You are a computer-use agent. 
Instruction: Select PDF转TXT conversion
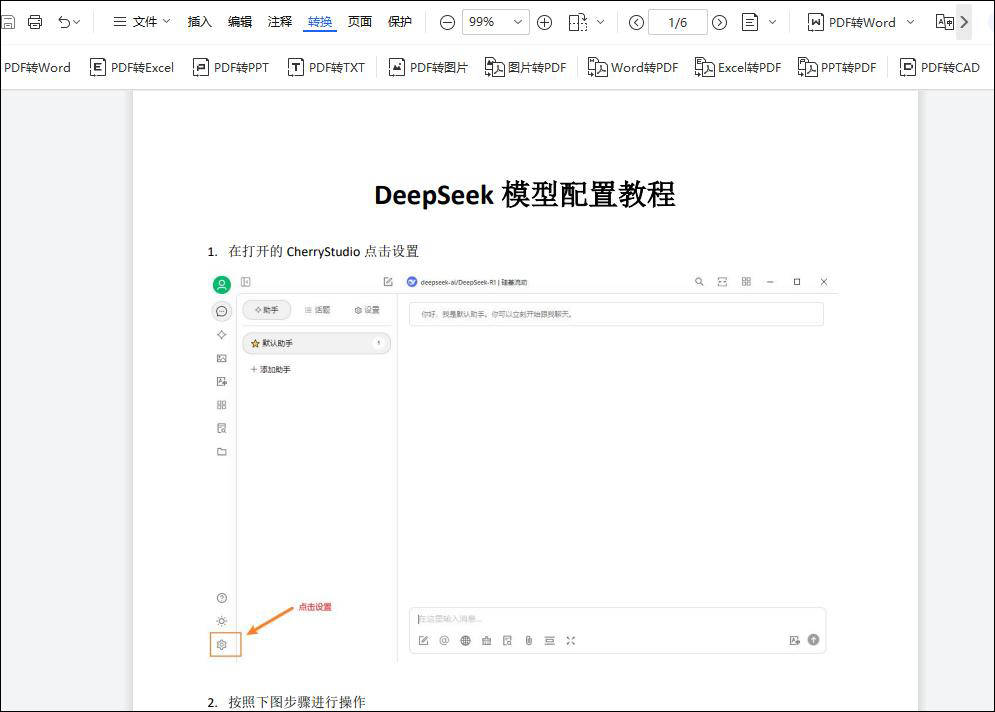tap(326, 67)
